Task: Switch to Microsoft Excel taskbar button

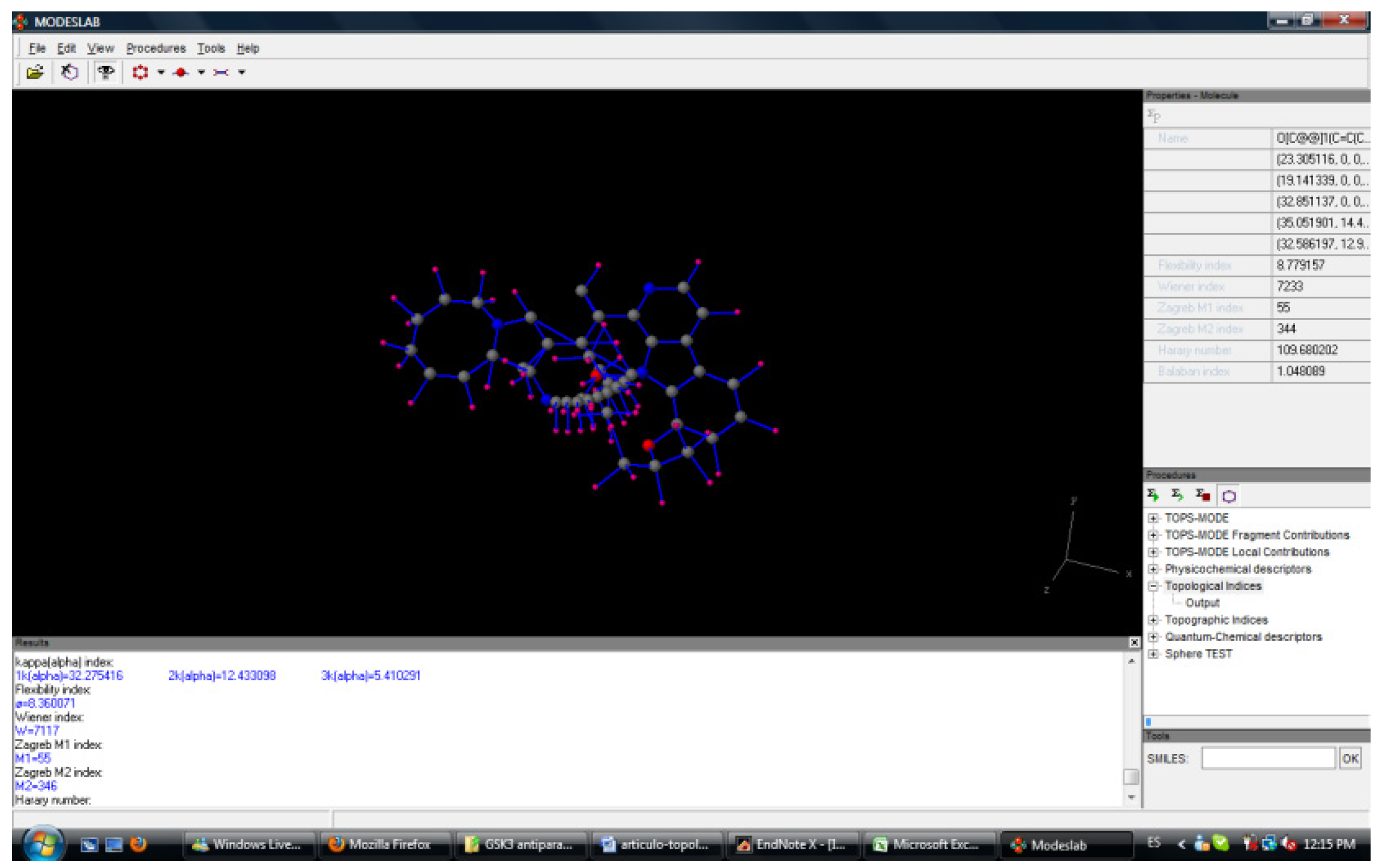Action: [928, 845]
